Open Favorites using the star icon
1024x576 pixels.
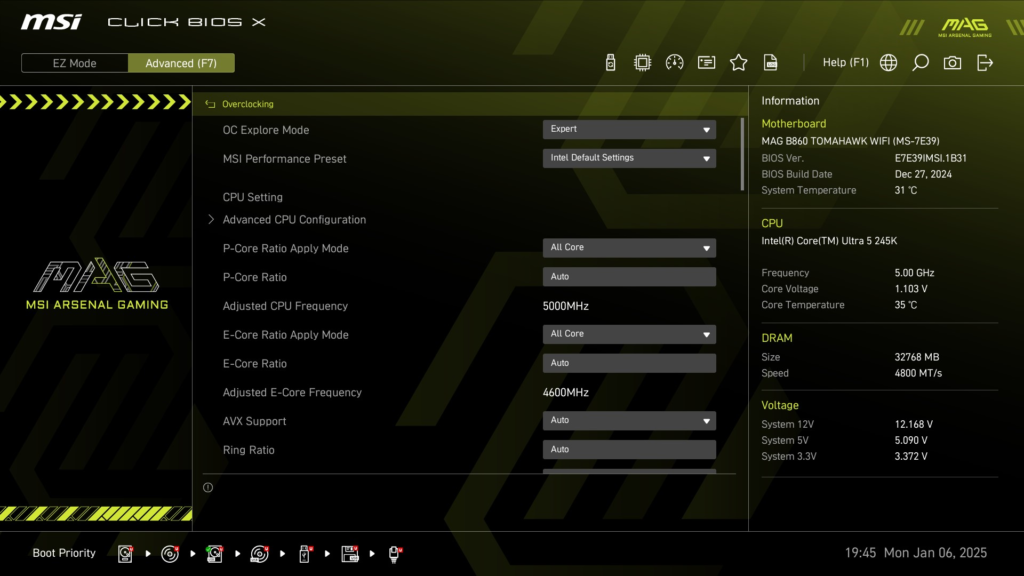click(738, 62)
